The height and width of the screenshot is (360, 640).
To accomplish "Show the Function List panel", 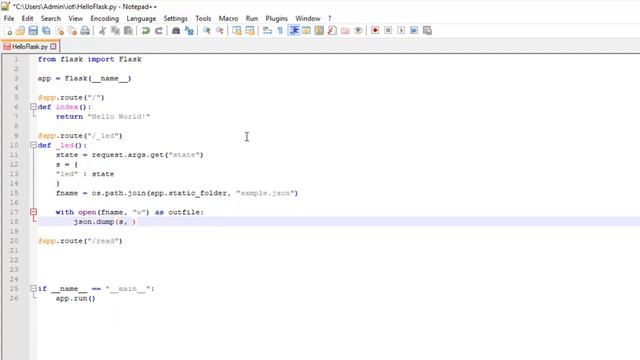I will click(332, 31).
